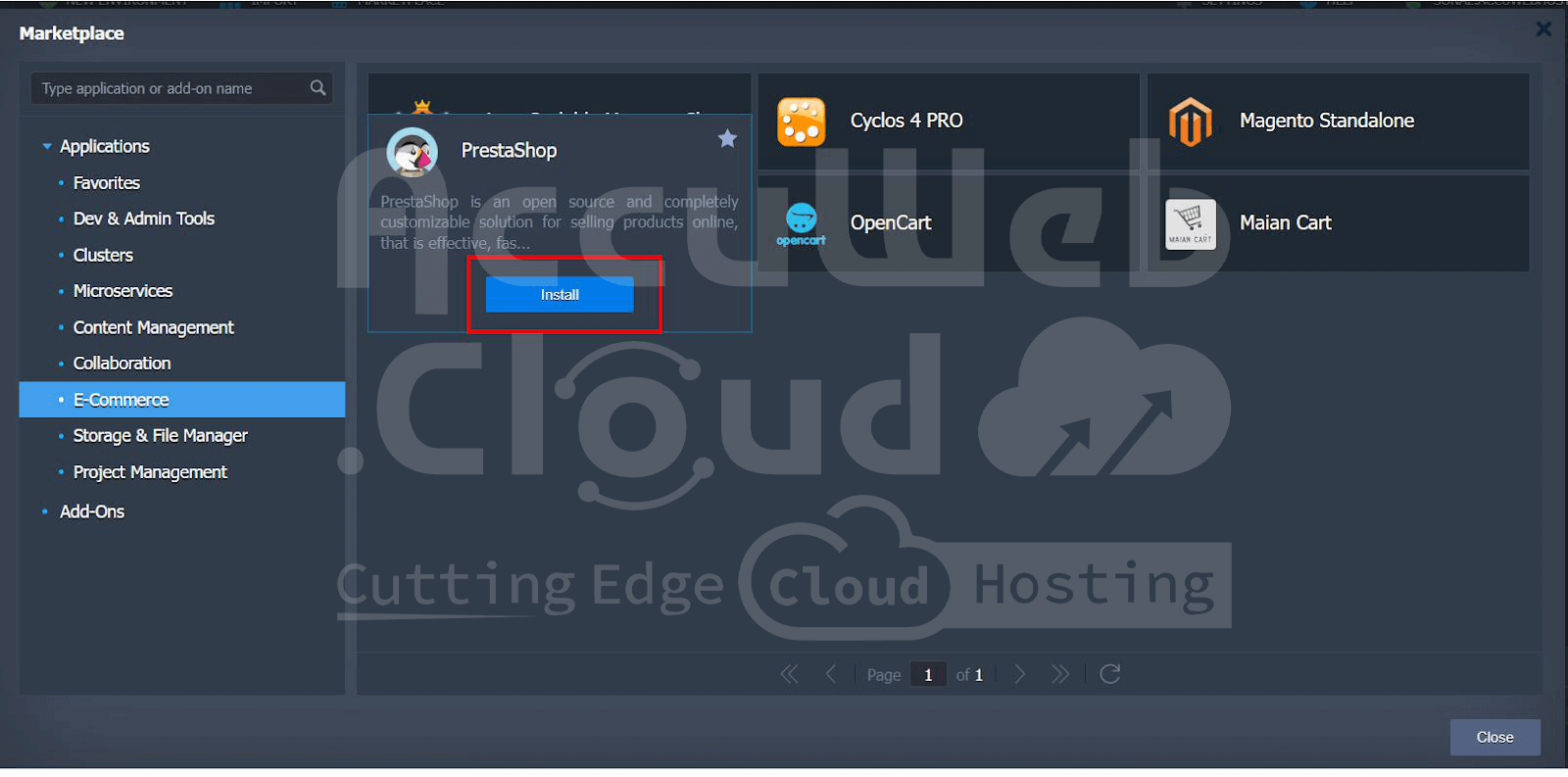
Task: Click the PrestaShop puffin logo
Action: [x=412, y=152]
